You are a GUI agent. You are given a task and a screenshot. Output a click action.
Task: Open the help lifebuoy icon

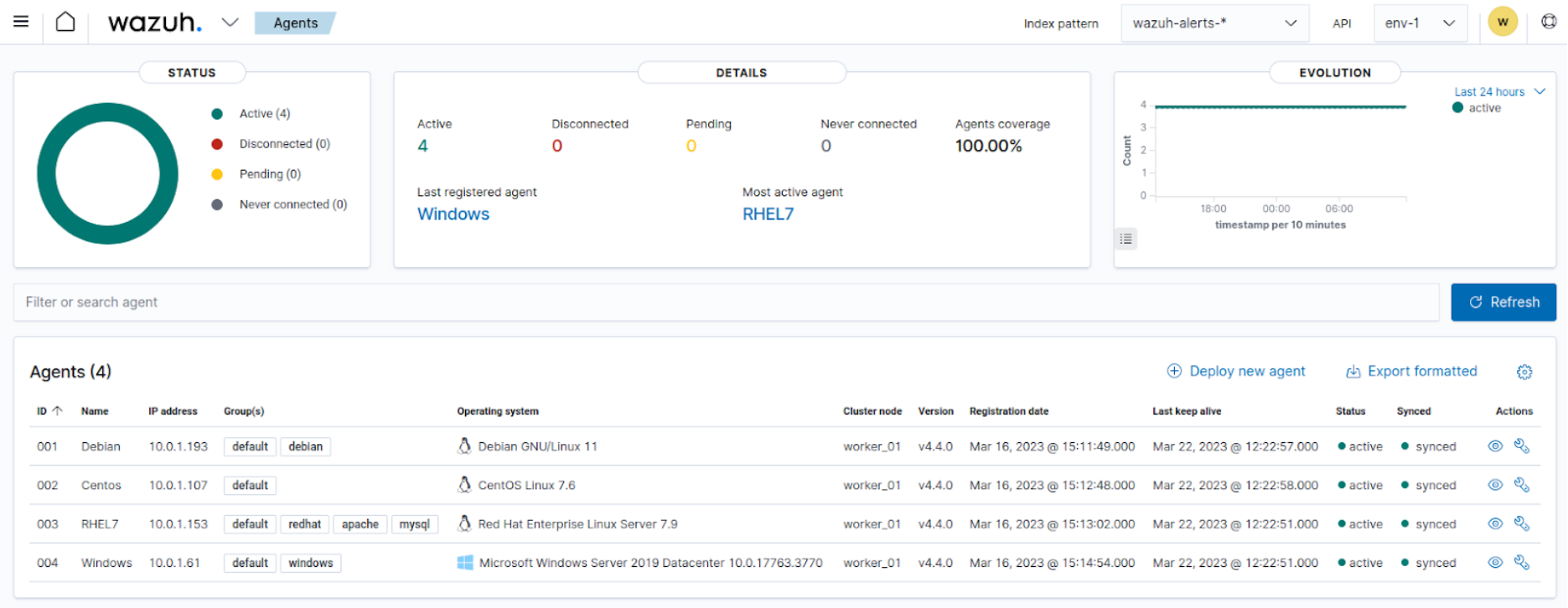click(1549, 22)
